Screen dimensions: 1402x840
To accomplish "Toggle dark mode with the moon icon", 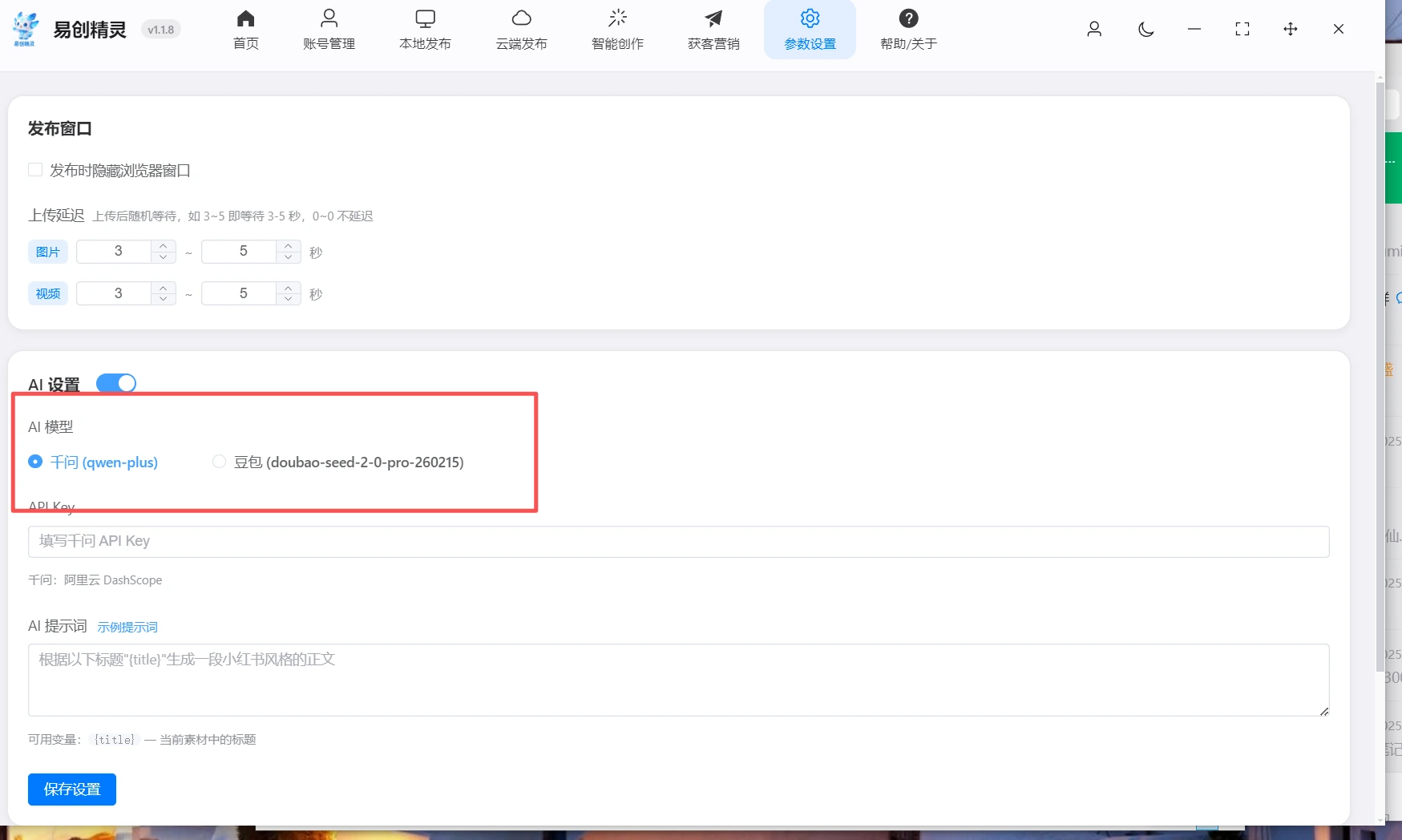I will (1146, 29).
